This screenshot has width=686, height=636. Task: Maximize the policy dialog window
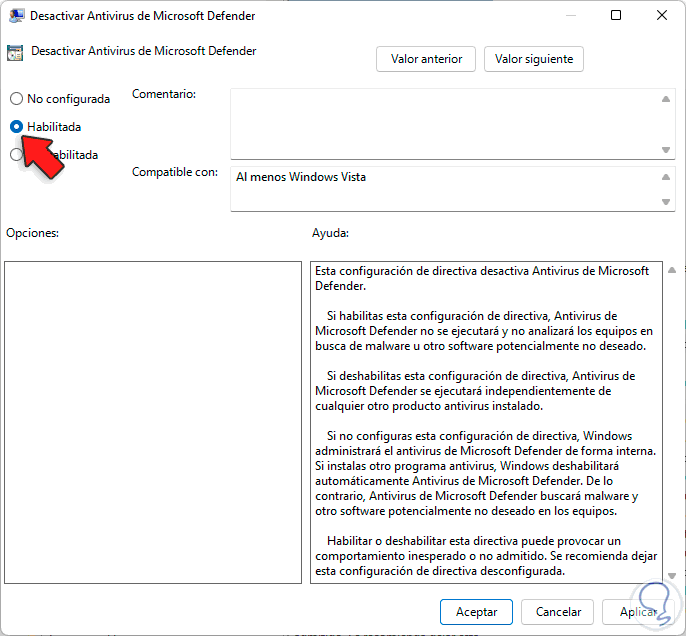coord(616,15)
